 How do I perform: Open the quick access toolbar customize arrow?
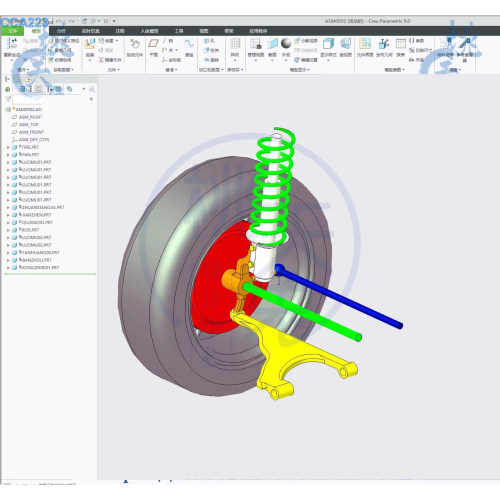tap(114, 21)
